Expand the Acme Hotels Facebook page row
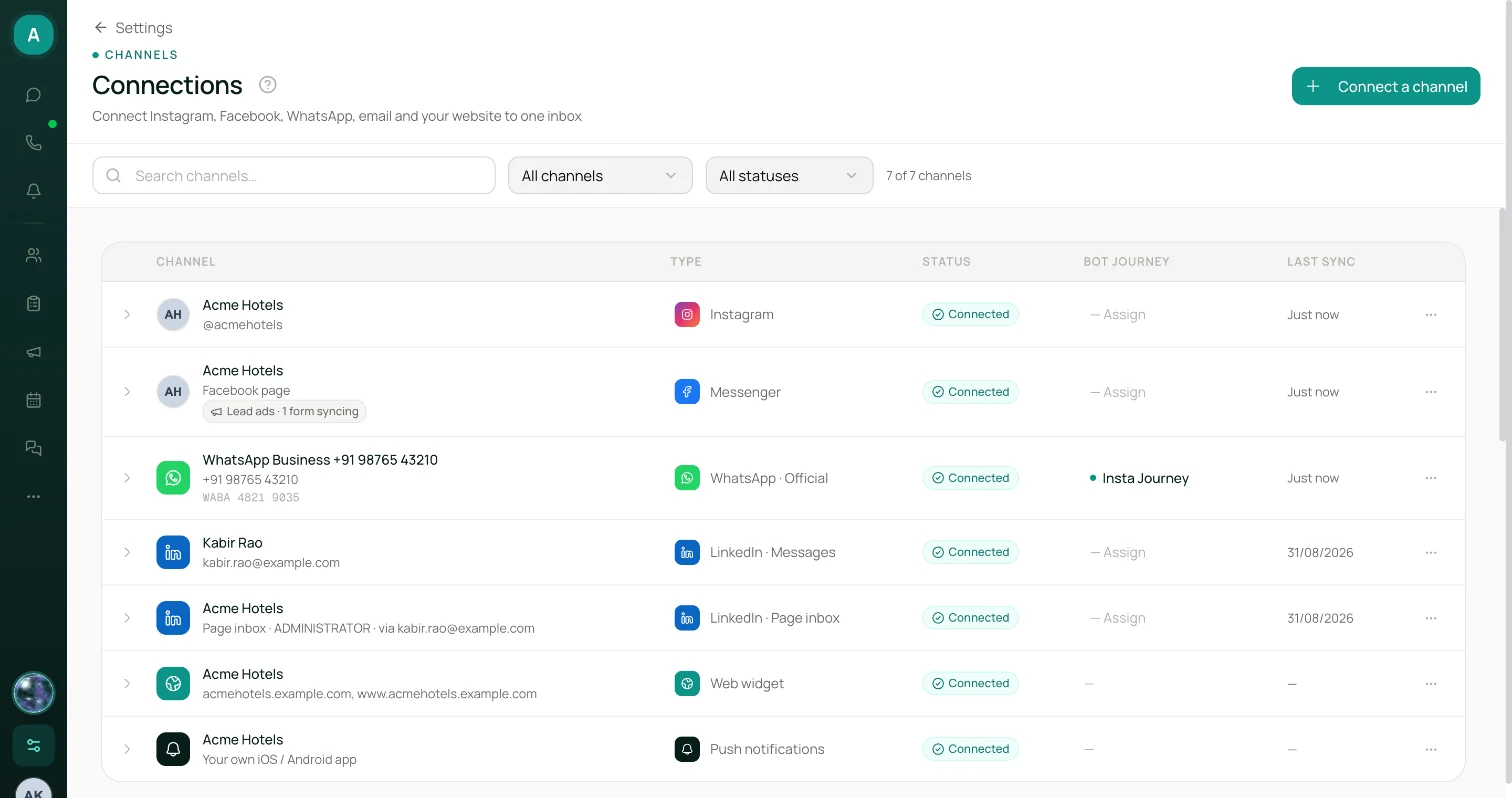 [127, 392]
